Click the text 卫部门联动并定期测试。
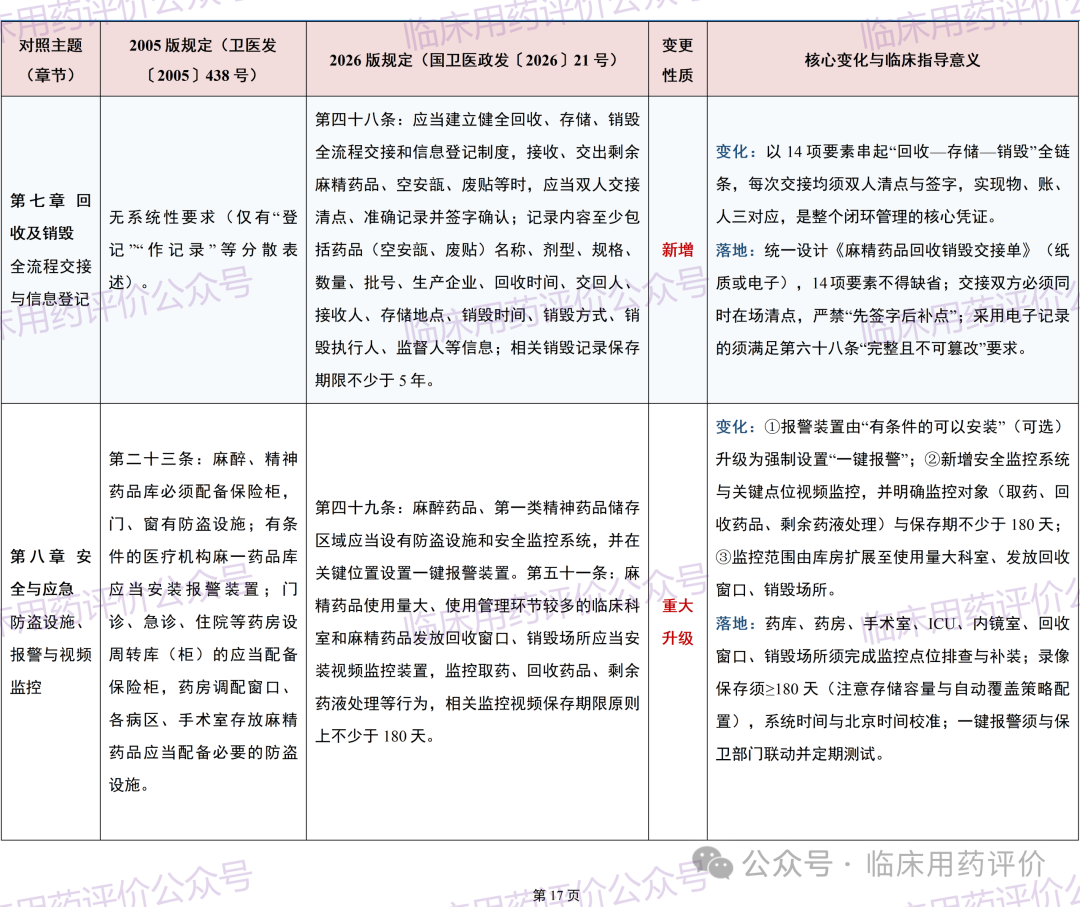Viewport: 1080px width, 907px height. tap(800, 753)
